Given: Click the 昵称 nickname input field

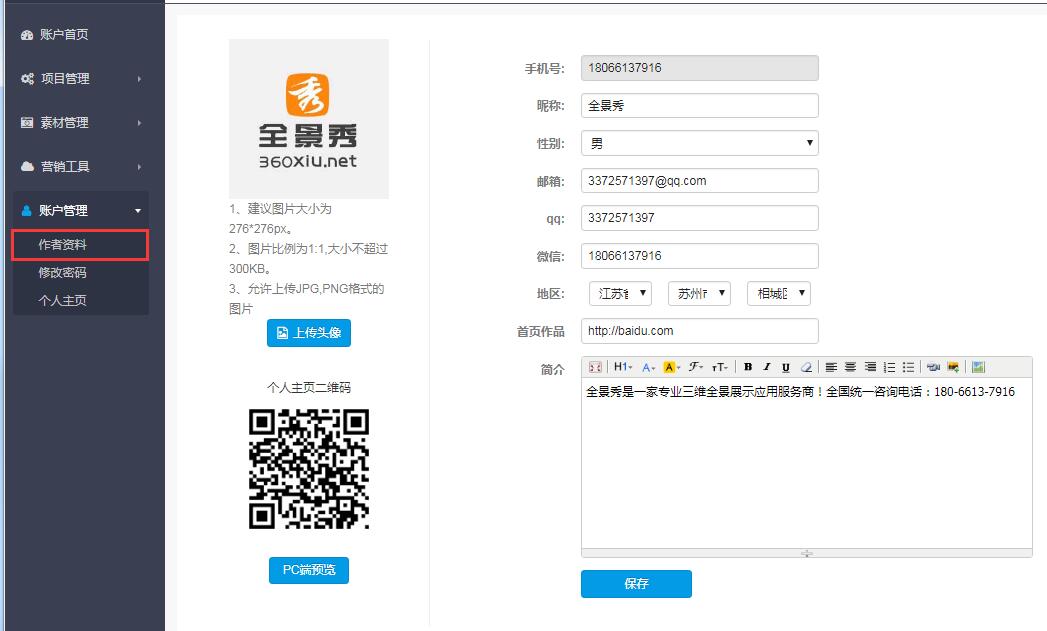Looking at the screenshot, I should coord(699,105).
